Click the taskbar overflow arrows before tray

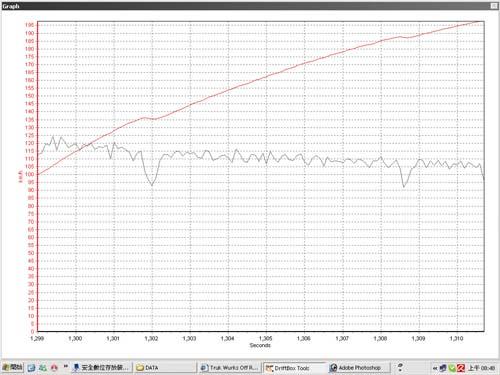tap(400, 368)
